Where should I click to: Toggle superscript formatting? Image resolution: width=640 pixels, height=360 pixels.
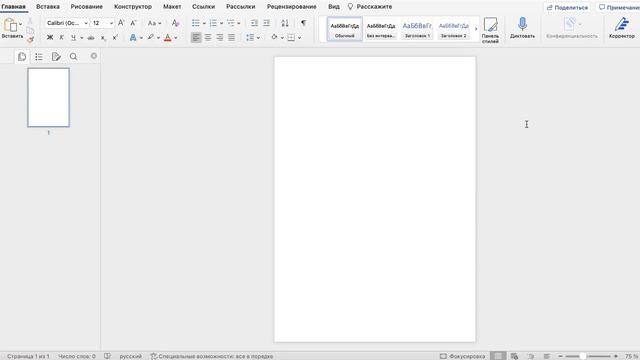pos(115,38)
